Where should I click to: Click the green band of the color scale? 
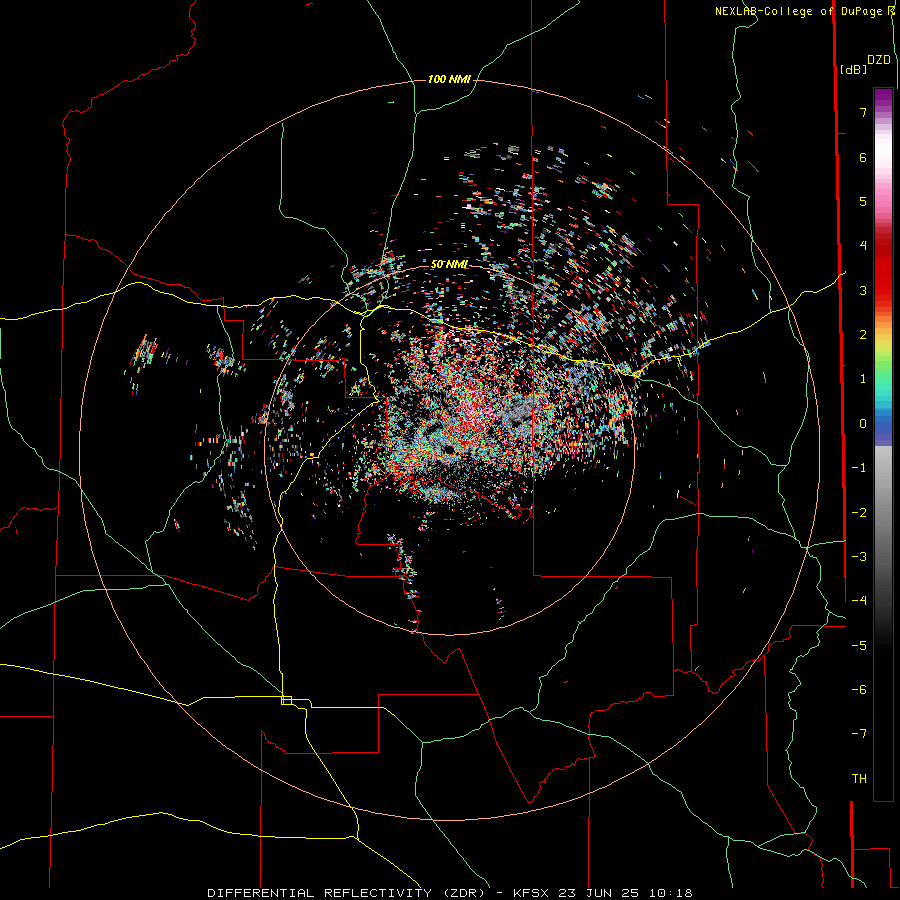pos(883,372)
